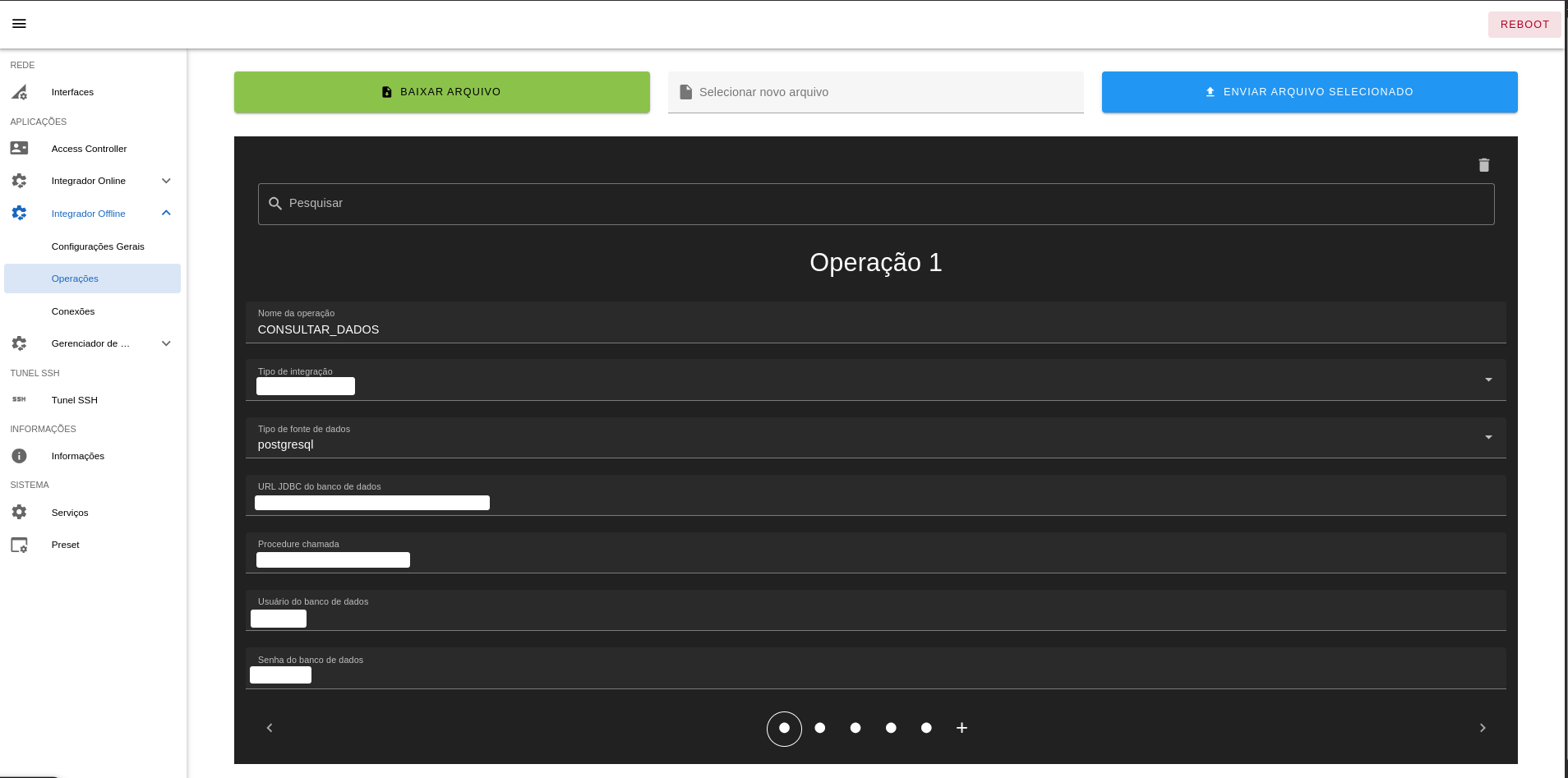Click ENVIAR ARQUIVO SELECIONADO button
Image resolution: width=1568 pixels, height=778 pixels.
pos(1310,92)
